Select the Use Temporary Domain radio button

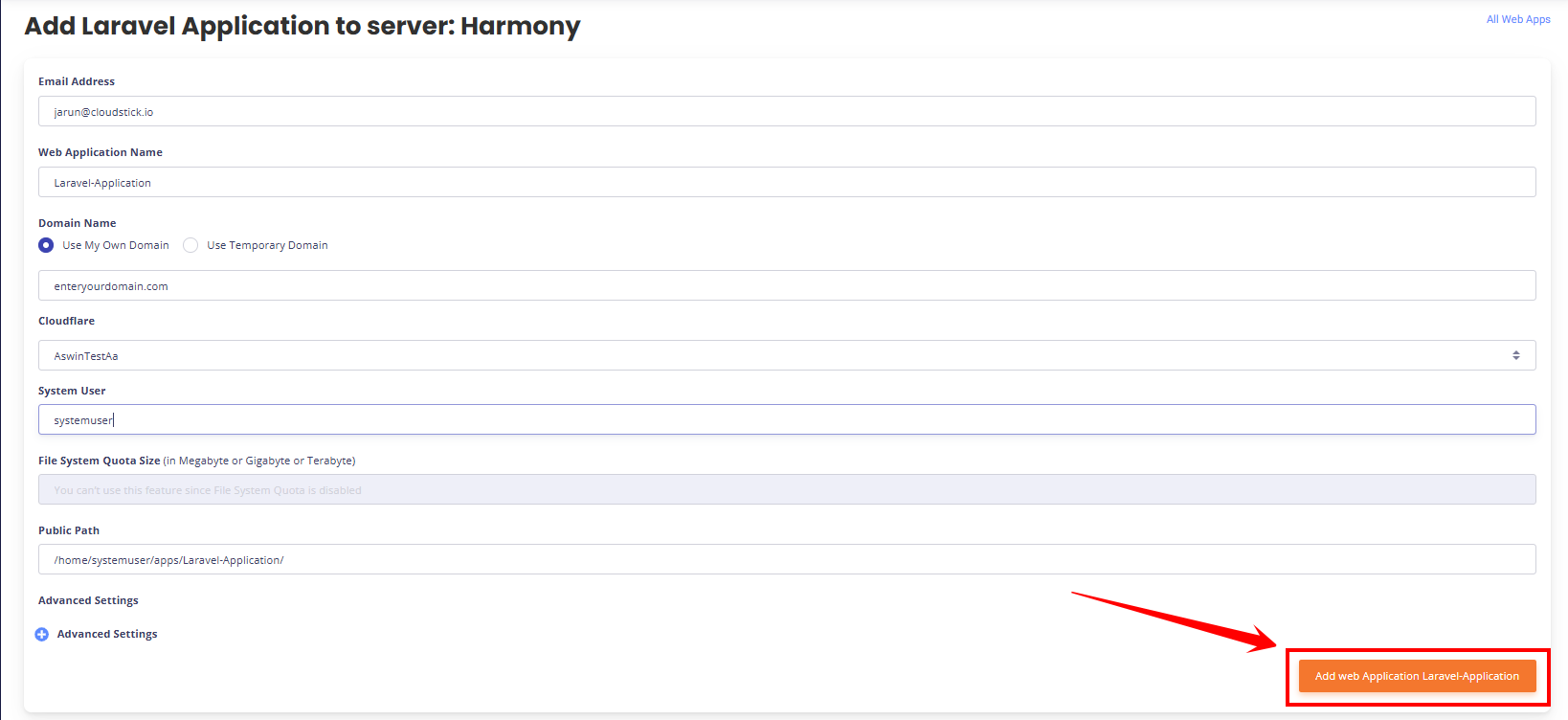[190, 245]
